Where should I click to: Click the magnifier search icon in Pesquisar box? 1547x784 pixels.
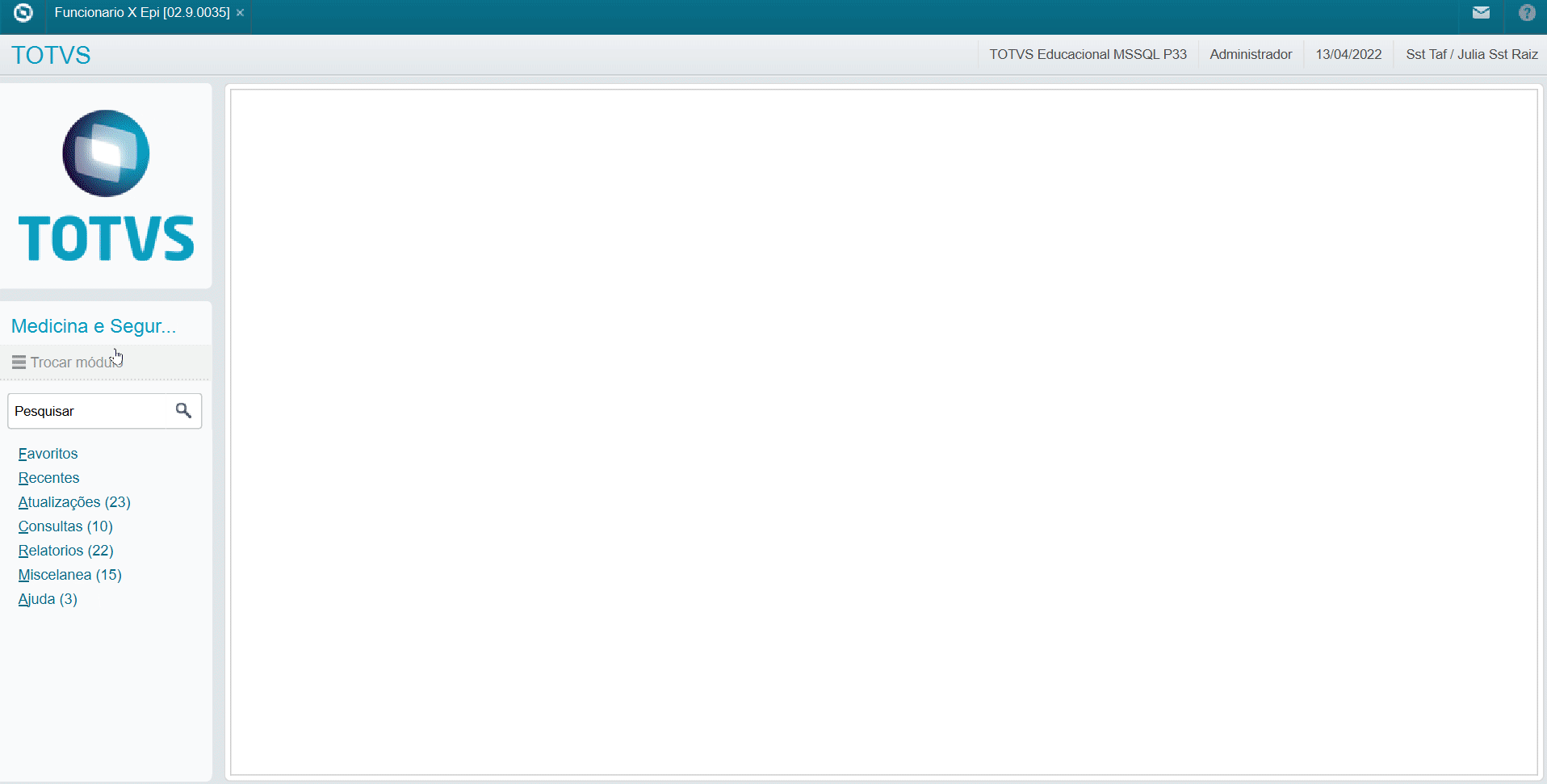183,411
